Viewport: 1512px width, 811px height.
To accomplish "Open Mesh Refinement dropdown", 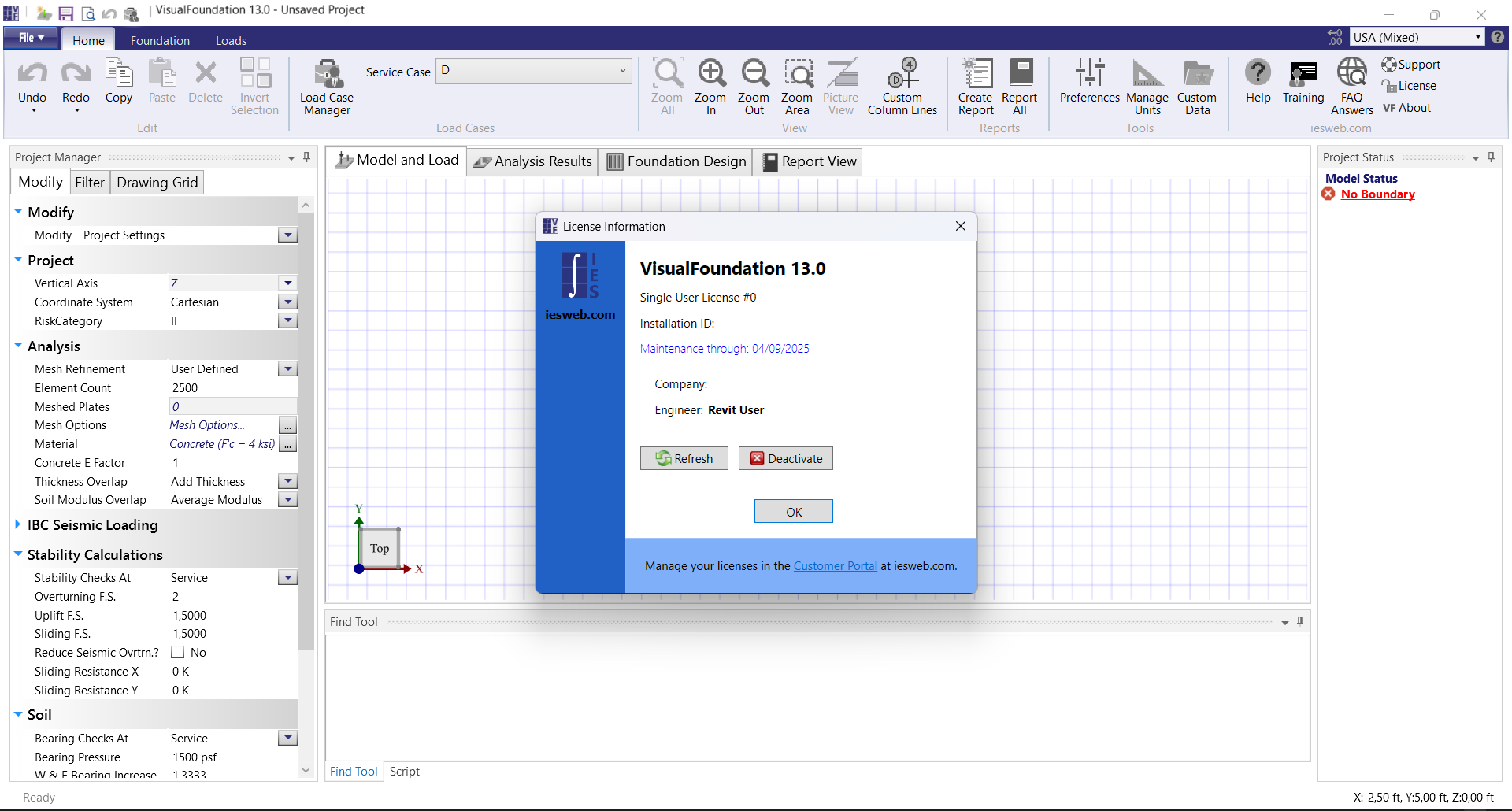I will point(288,369).
